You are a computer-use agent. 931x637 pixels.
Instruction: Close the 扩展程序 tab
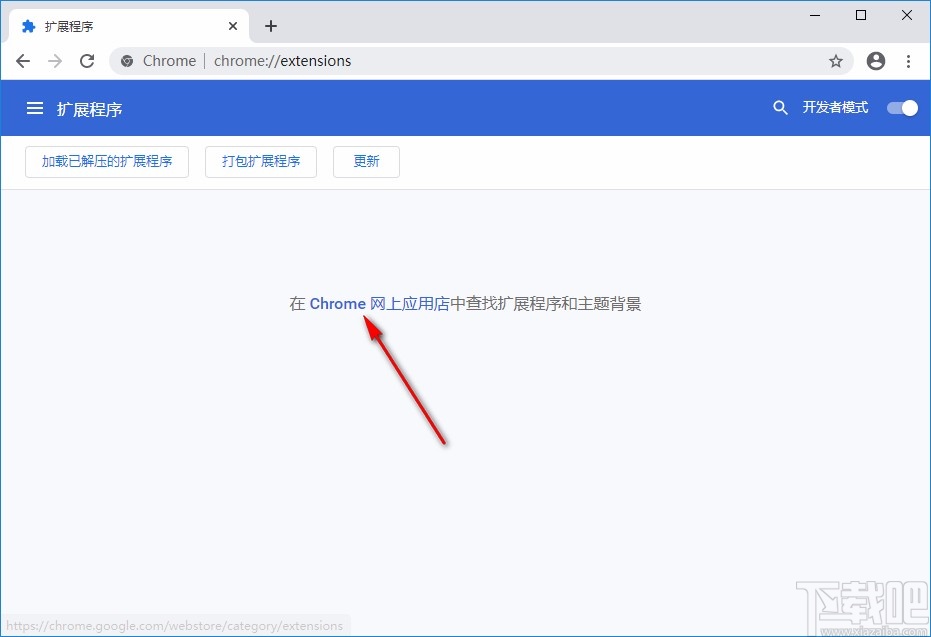[233, 26]
